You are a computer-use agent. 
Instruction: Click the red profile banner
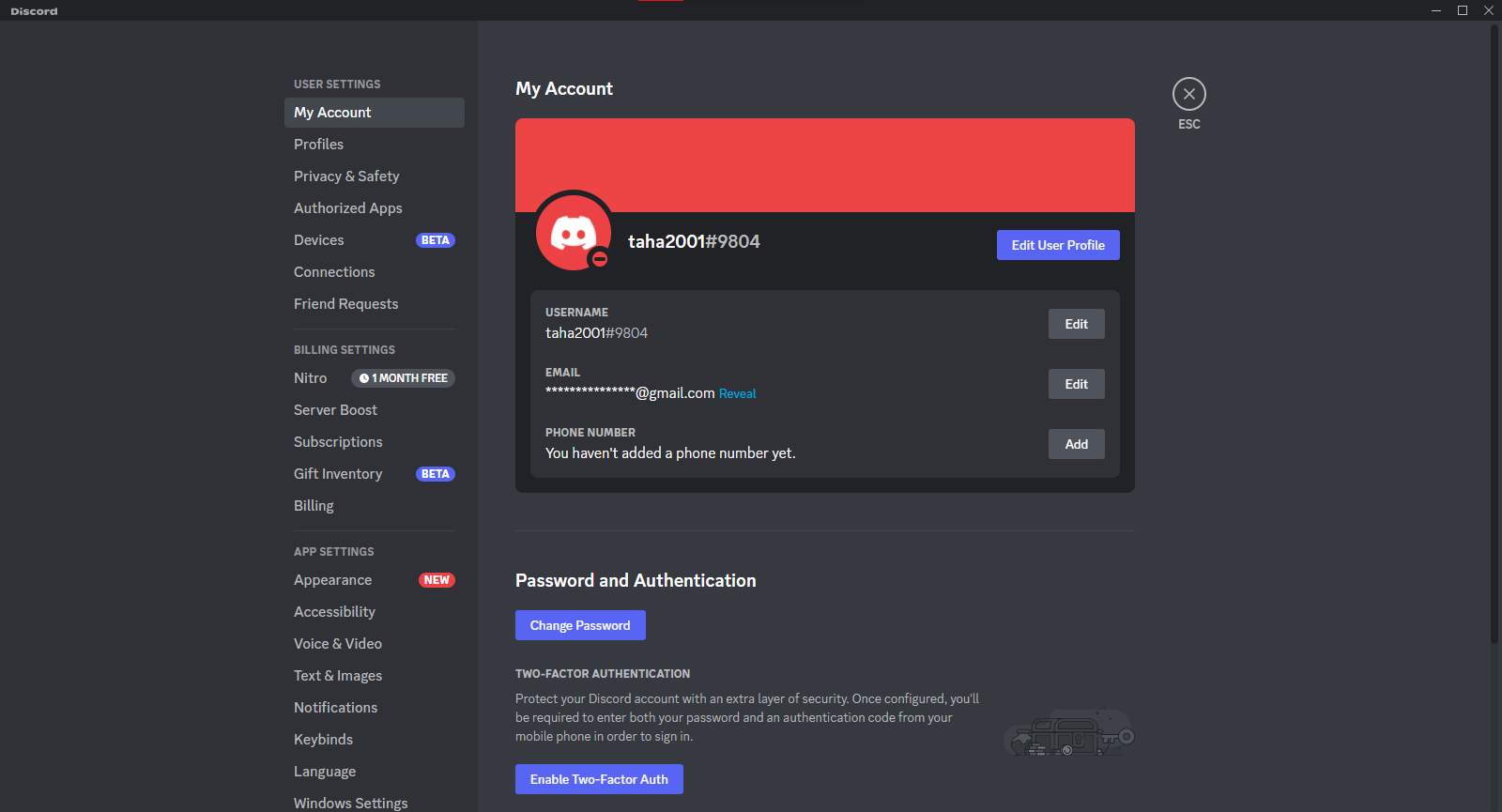(x=825, y=165)
